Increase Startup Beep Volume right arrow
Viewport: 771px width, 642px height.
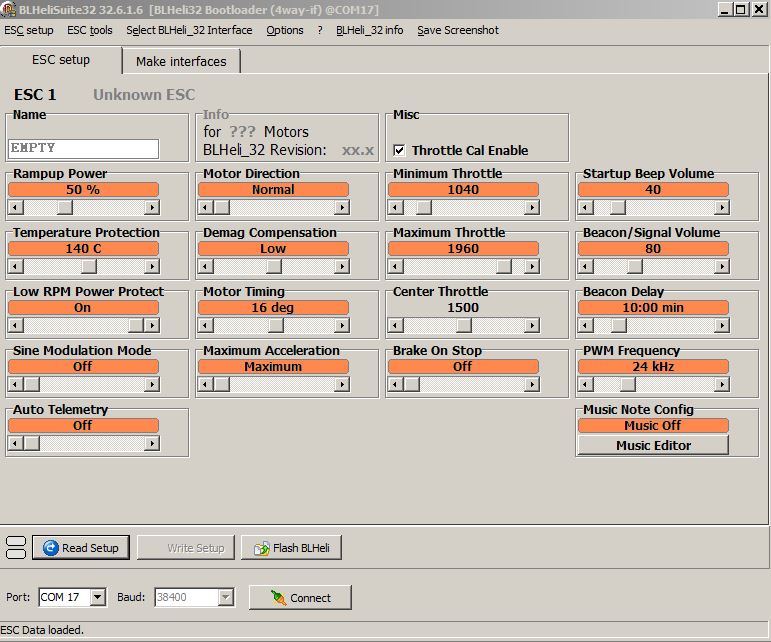pyautogui.click(x=721, y=207)
